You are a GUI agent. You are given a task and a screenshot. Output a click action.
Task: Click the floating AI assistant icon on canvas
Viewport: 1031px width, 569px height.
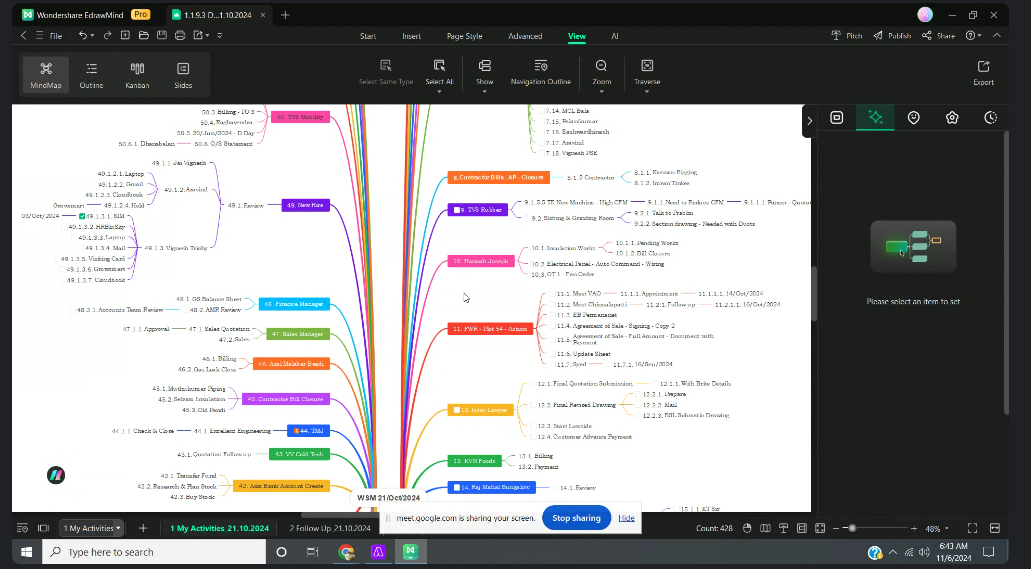click(x=56, y=475)
